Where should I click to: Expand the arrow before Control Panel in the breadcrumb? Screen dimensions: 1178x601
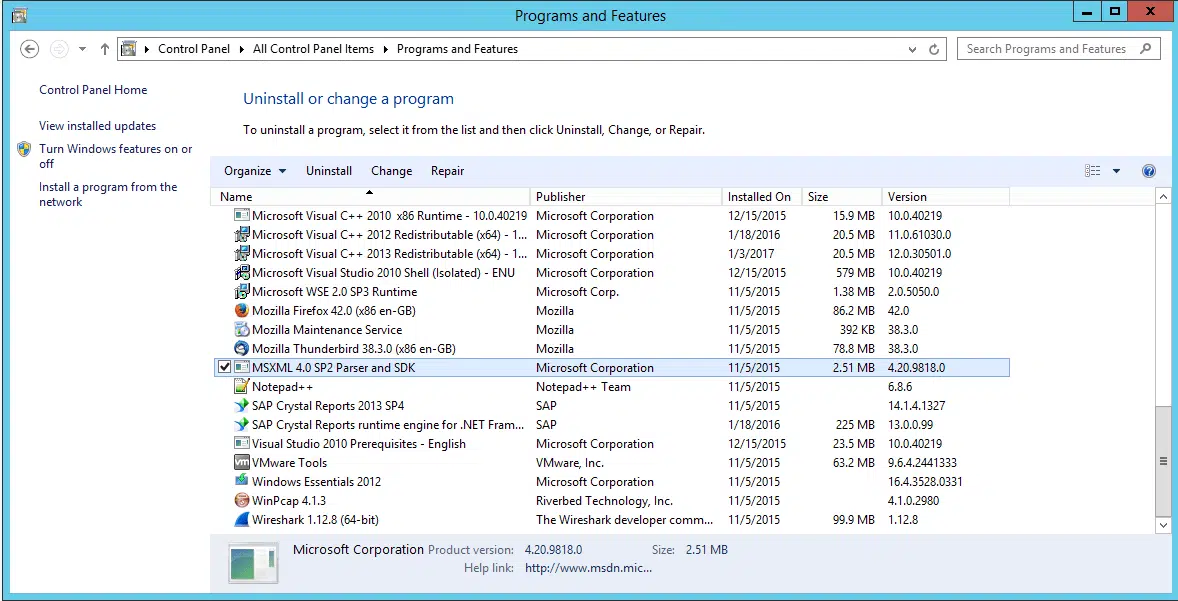point(146,50)
